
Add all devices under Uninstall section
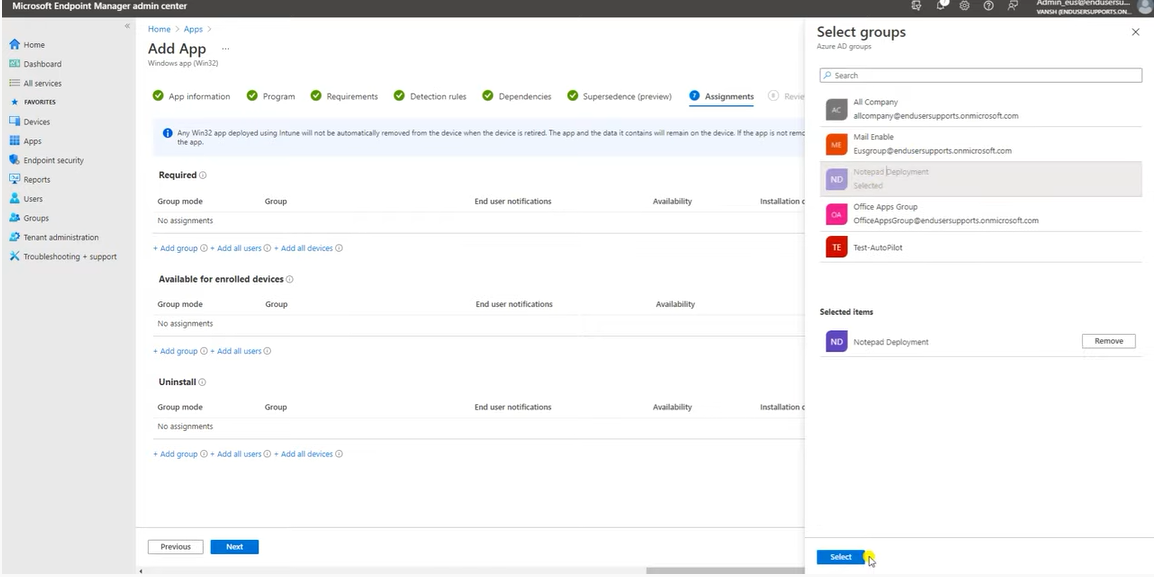[x=303, y=455]
